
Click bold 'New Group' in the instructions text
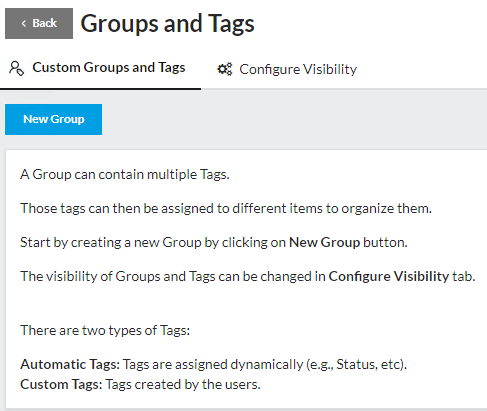point(324,242)
